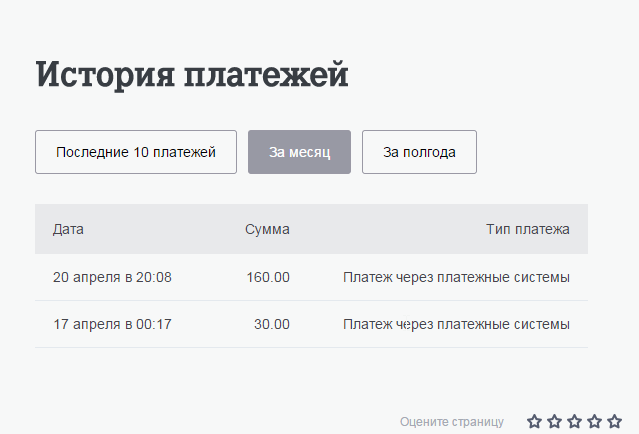Click the 'Сумма' column header
639x434 pixels.
(x=267, y=229)
